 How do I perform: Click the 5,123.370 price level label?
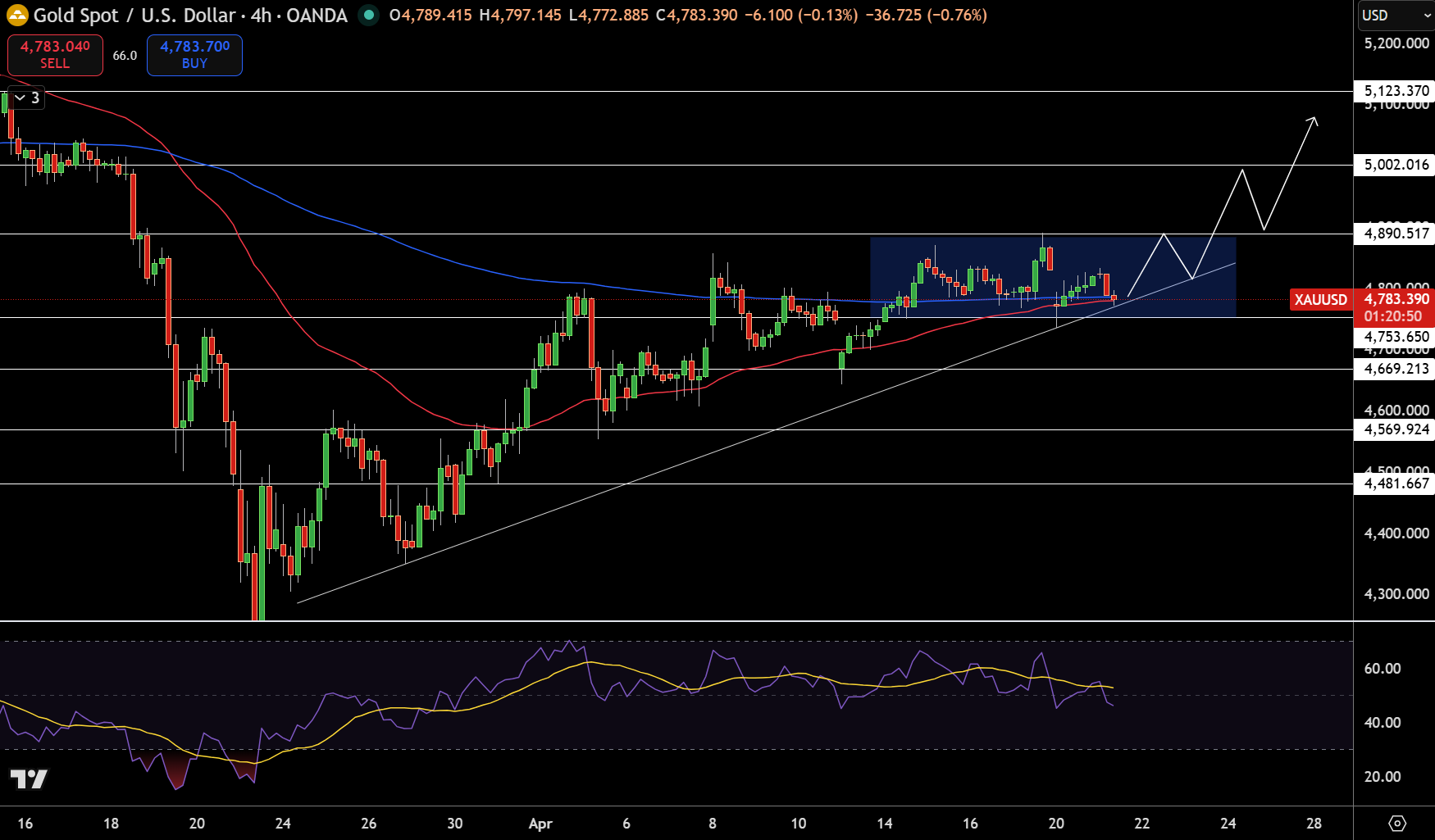click(1396, 91)
